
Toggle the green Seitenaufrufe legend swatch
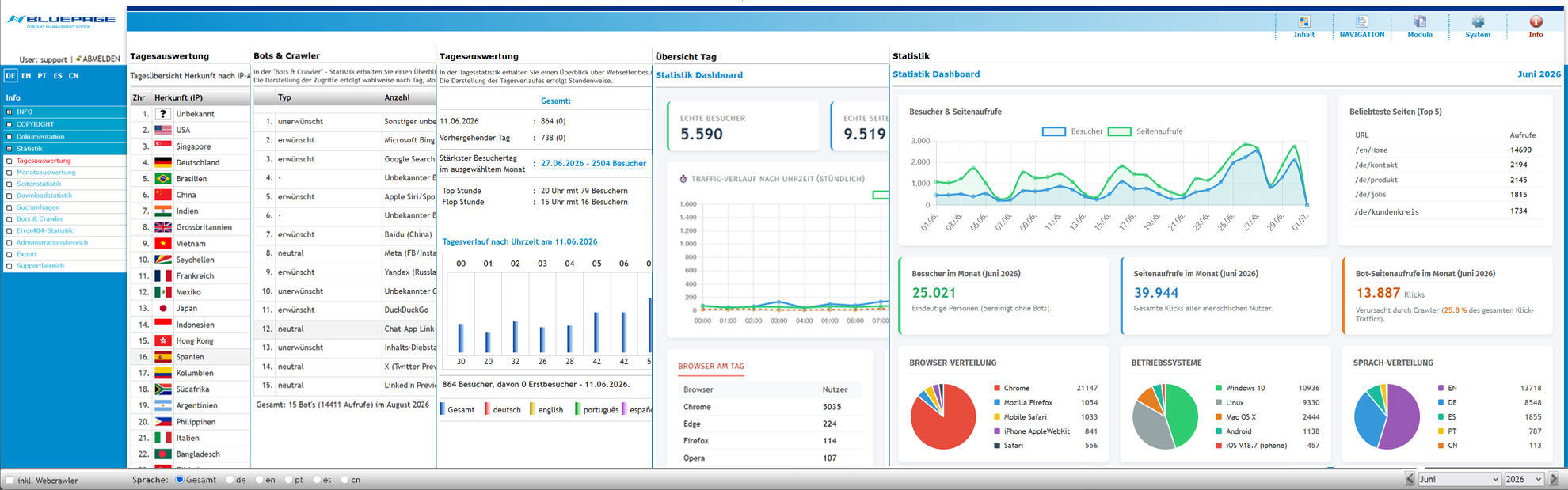click(1119, 131)
